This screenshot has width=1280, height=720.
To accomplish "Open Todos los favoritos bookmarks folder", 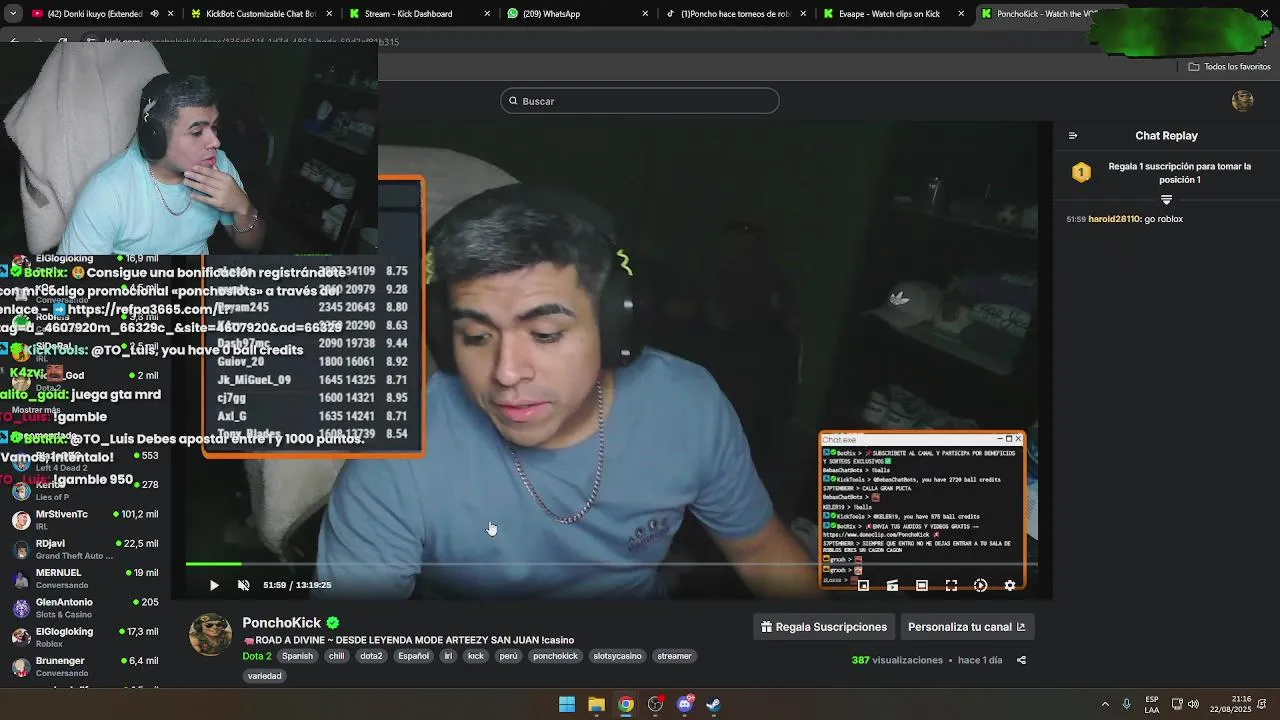I will point(1229,67).
